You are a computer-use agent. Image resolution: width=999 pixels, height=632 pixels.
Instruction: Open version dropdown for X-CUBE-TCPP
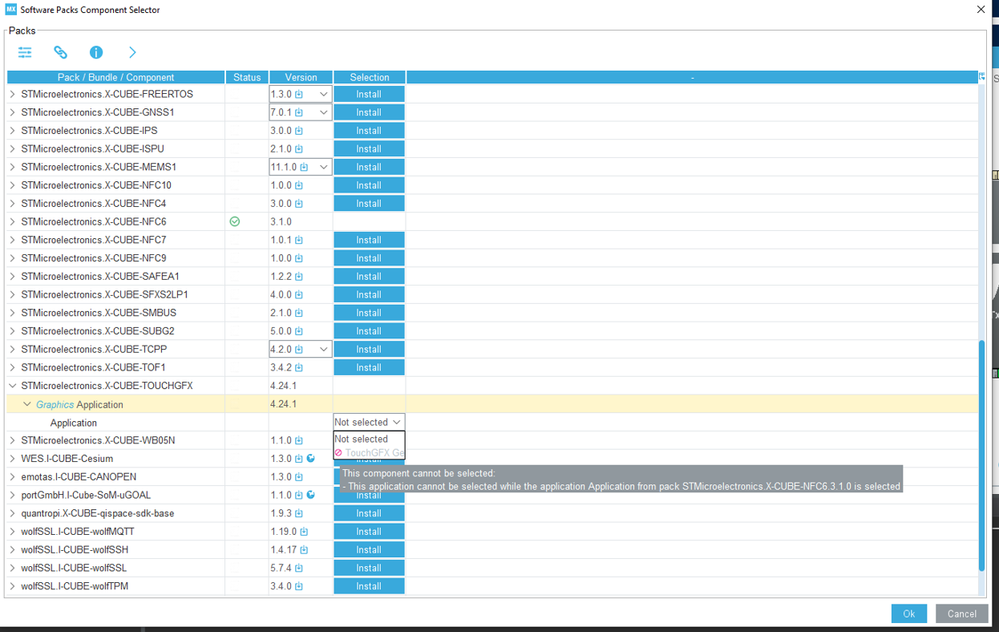324,349
